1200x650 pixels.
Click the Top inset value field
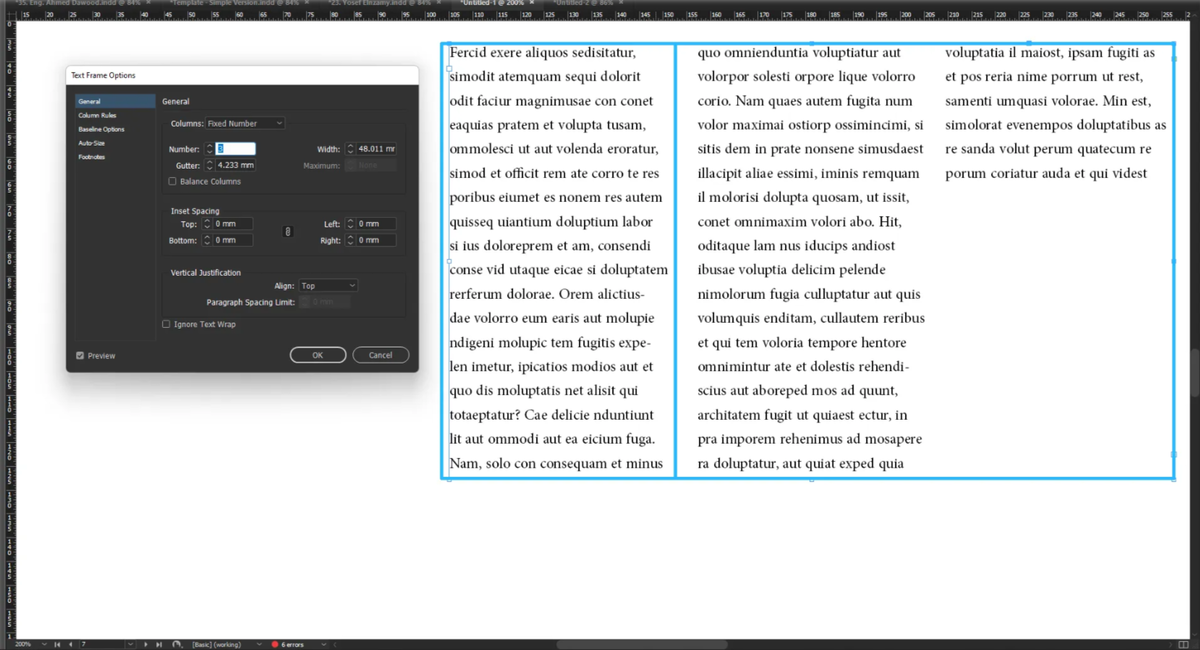coord(233,224)
